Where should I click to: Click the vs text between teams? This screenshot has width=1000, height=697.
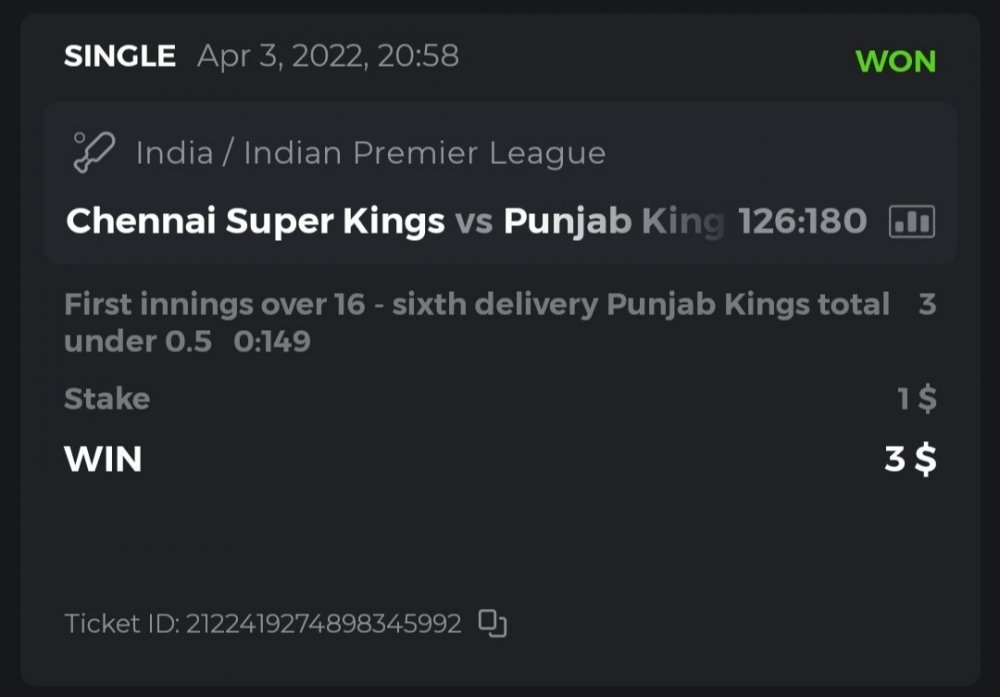pyautogui.click(x=474, y=221)
